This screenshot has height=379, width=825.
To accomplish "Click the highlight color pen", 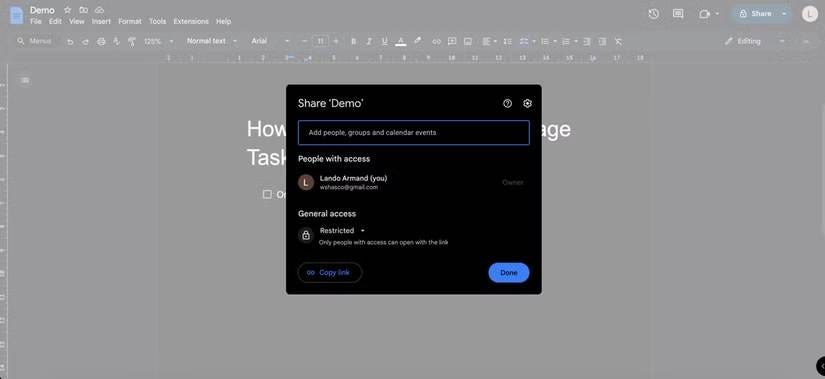I will 417,41.
